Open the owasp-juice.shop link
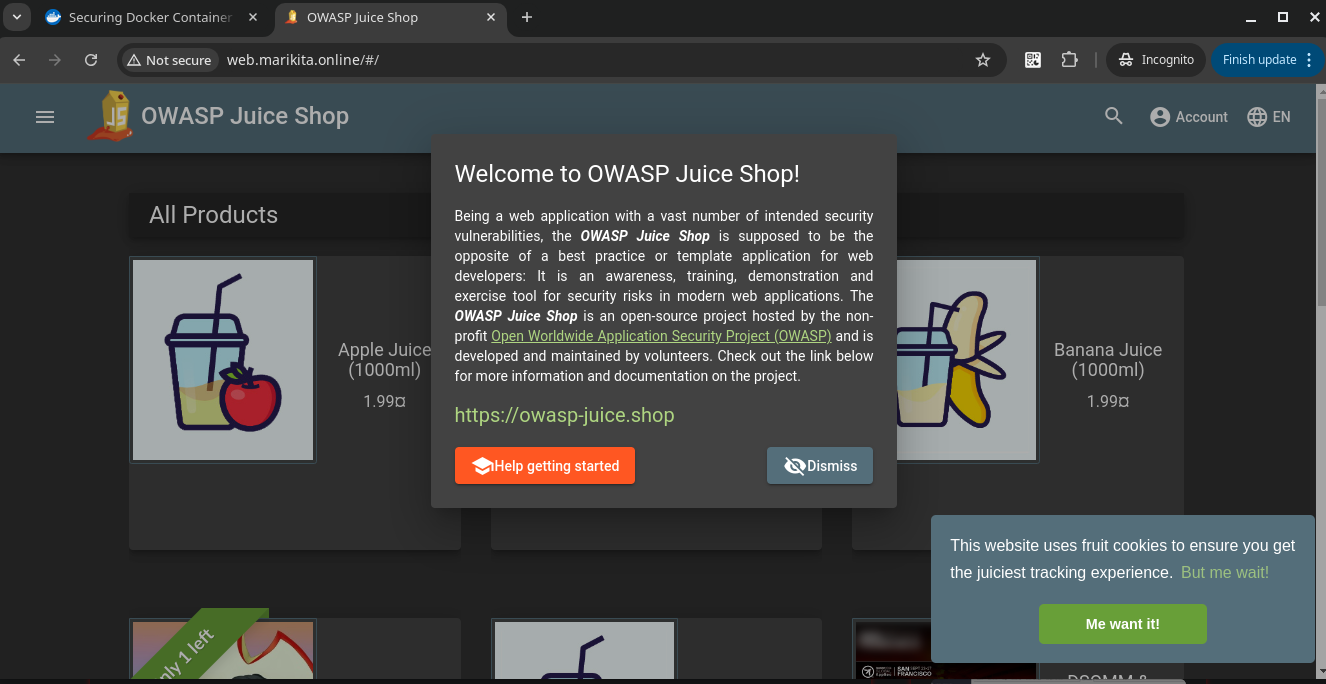1326x684 pixels. (x=564, y=415)
